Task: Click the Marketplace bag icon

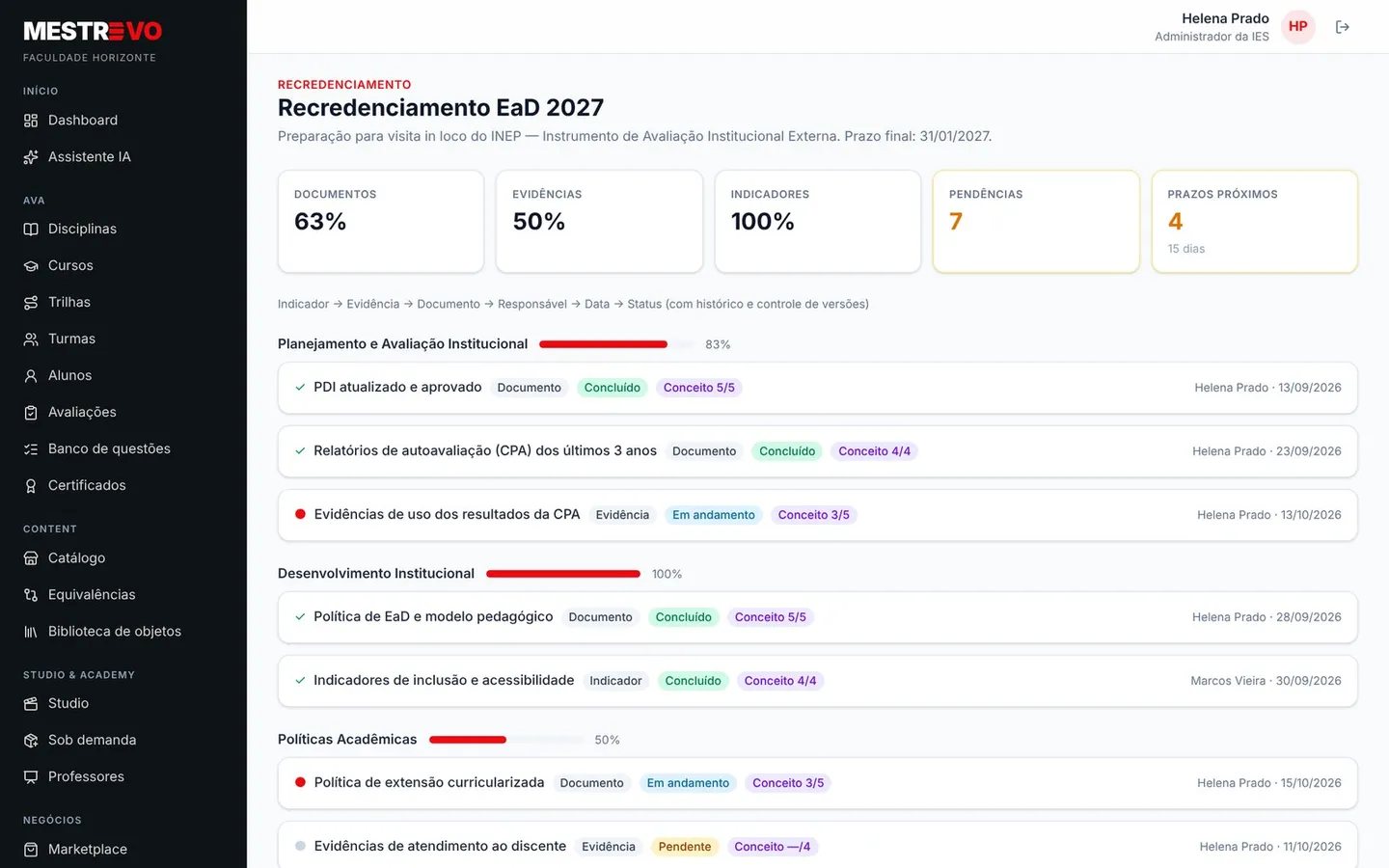Action: pyautogui.click(x=31, y=850)
